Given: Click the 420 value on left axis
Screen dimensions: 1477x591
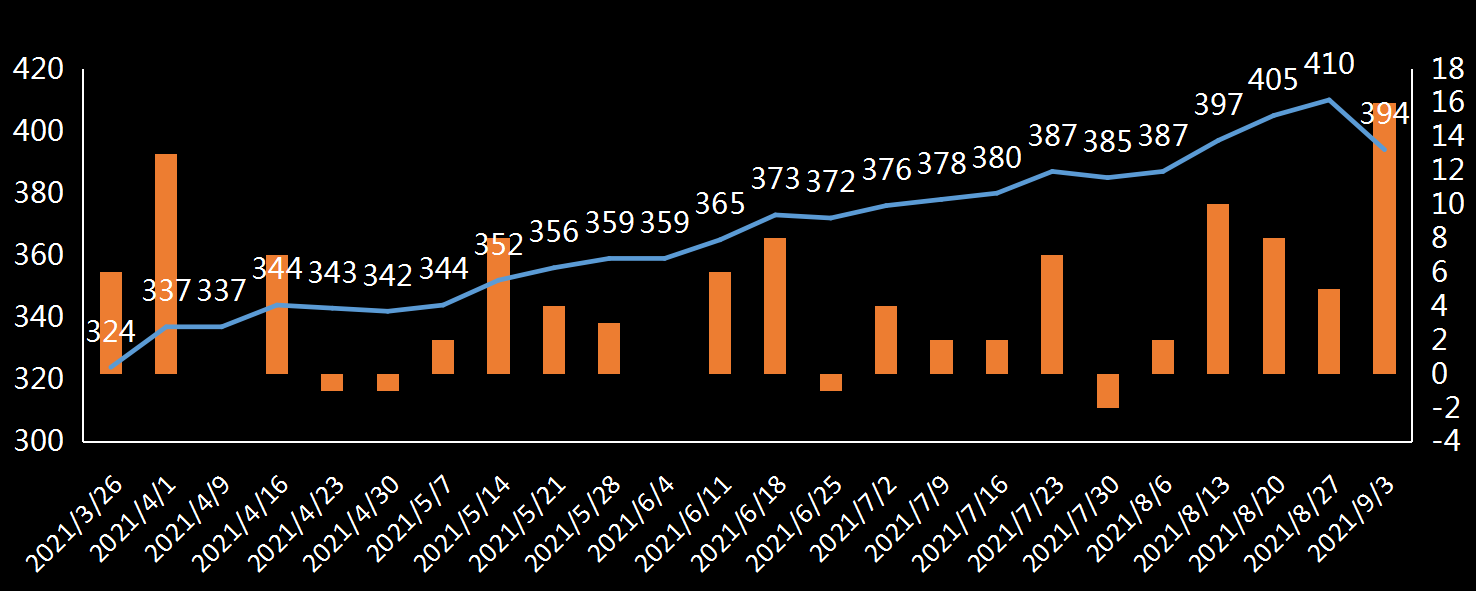Looking at the screenshot, I should (37, 70).
